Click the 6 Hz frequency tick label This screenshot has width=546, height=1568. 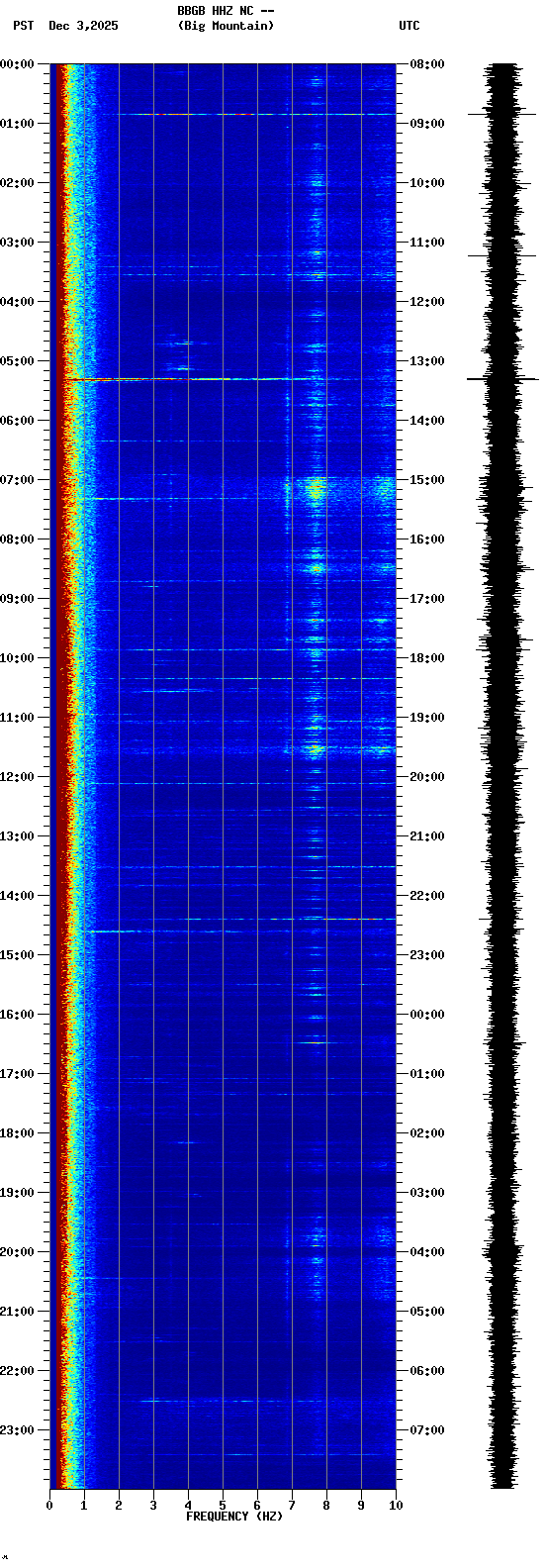coord(257,1506)
